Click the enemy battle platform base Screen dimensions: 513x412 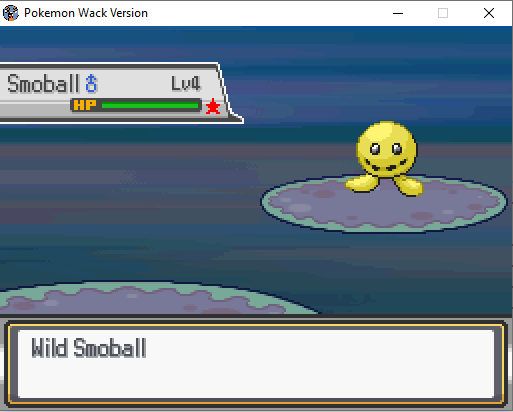(384, 204)
